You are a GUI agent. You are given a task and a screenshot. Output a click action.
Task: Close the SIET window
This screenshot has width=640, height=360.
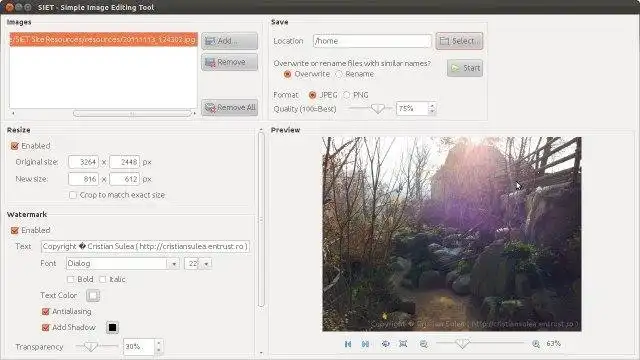point(9,7)
